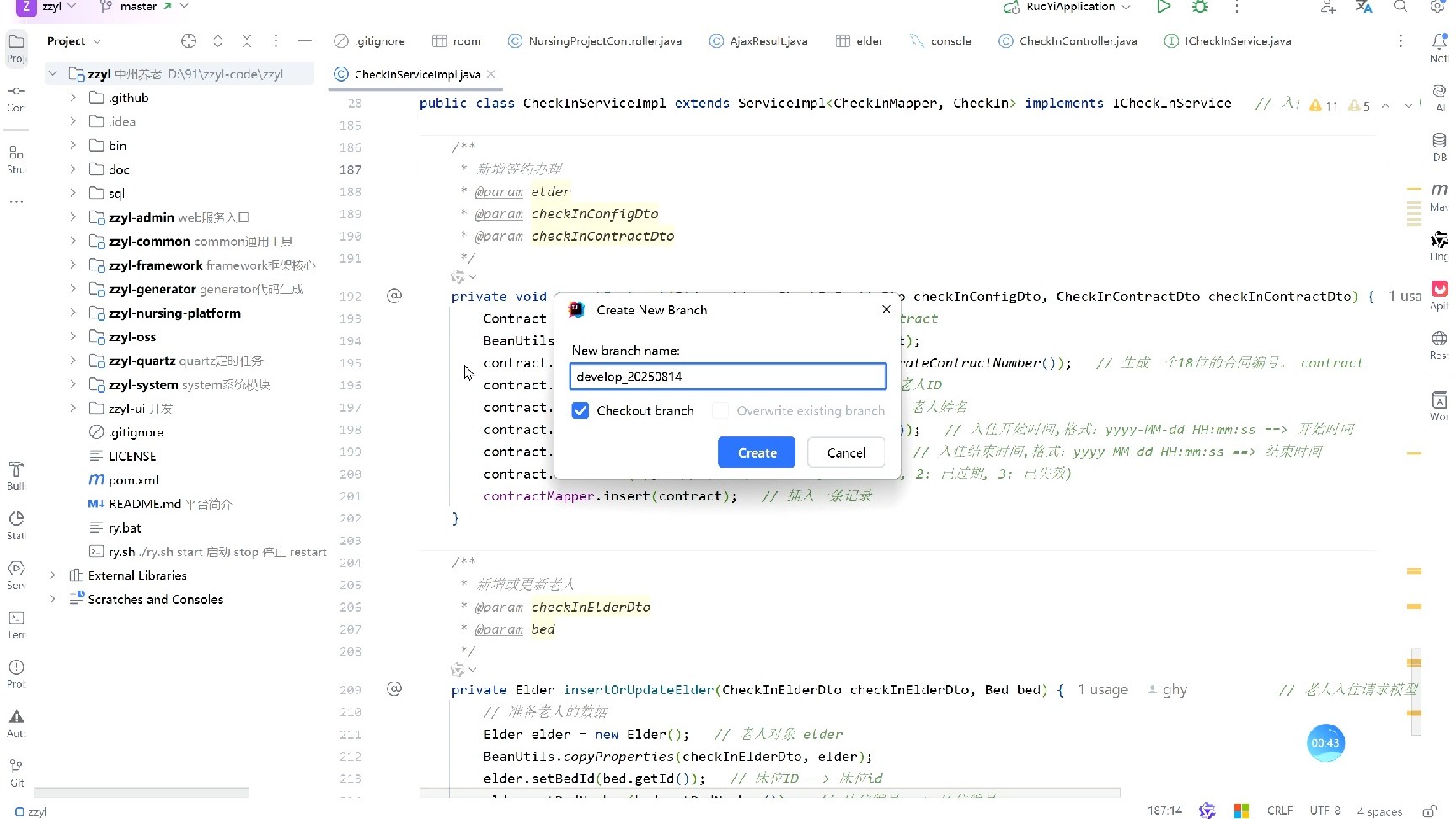
Task: Switch to the room table tab
Action: tap(457, 41)
